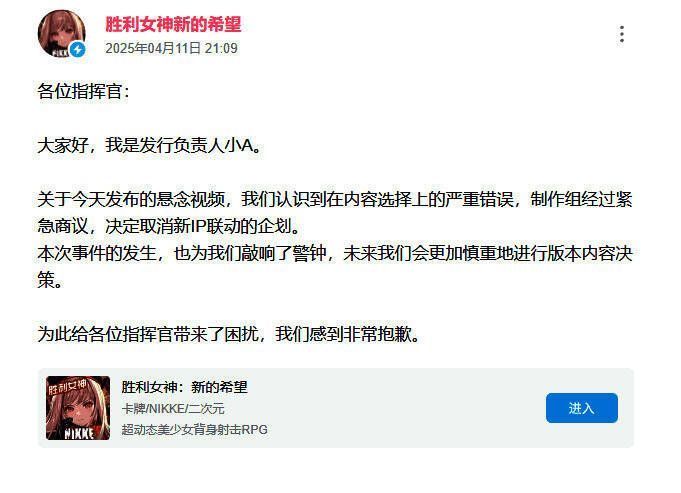Click the post timestamp 2025年04月11日 21:09
The height and width of the screenshot is (493, 681).
(171, 48)
